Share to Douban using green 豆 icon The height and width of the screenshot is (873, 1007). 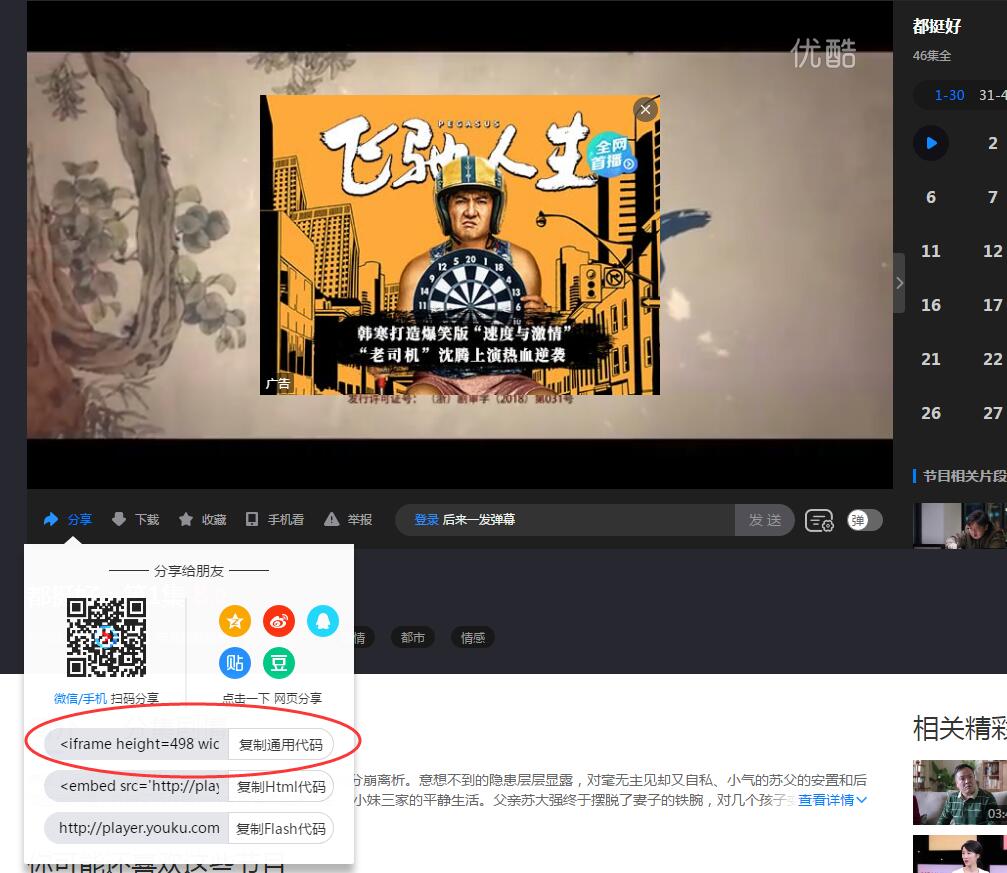coord(279,662)
